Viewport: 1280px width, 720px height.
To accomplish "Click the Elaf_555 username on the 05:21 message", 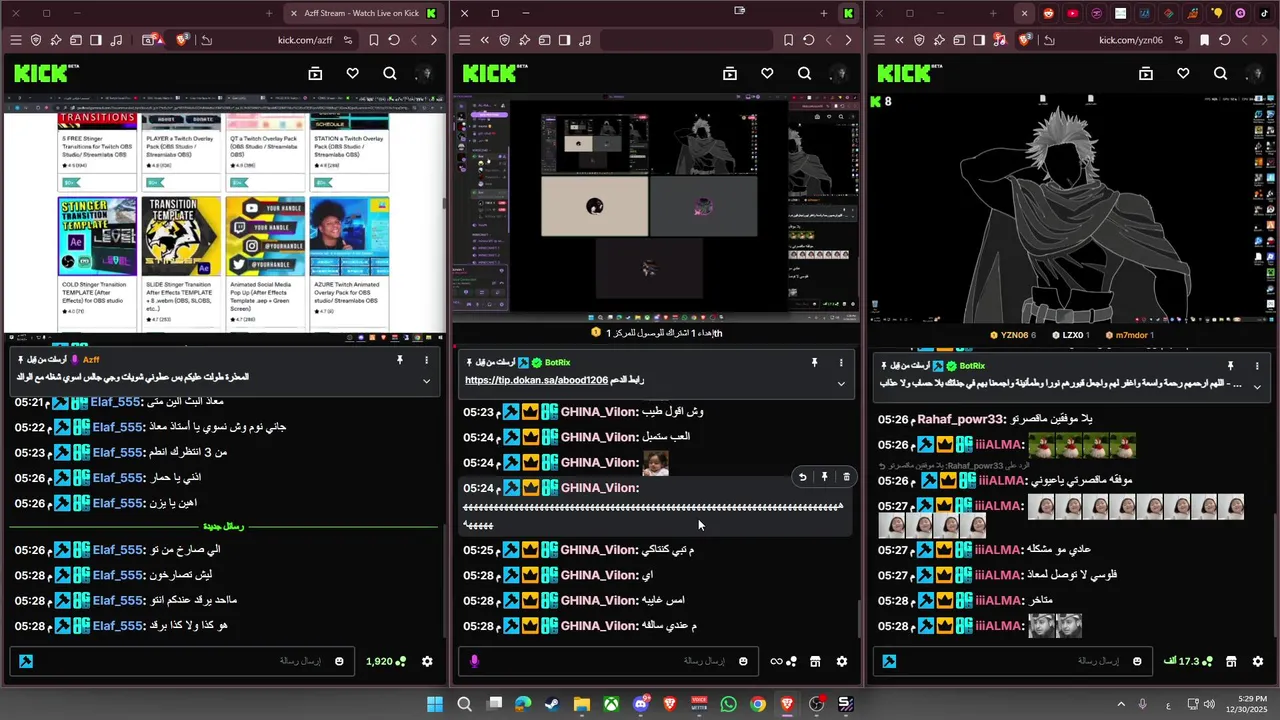I will 117,402.
